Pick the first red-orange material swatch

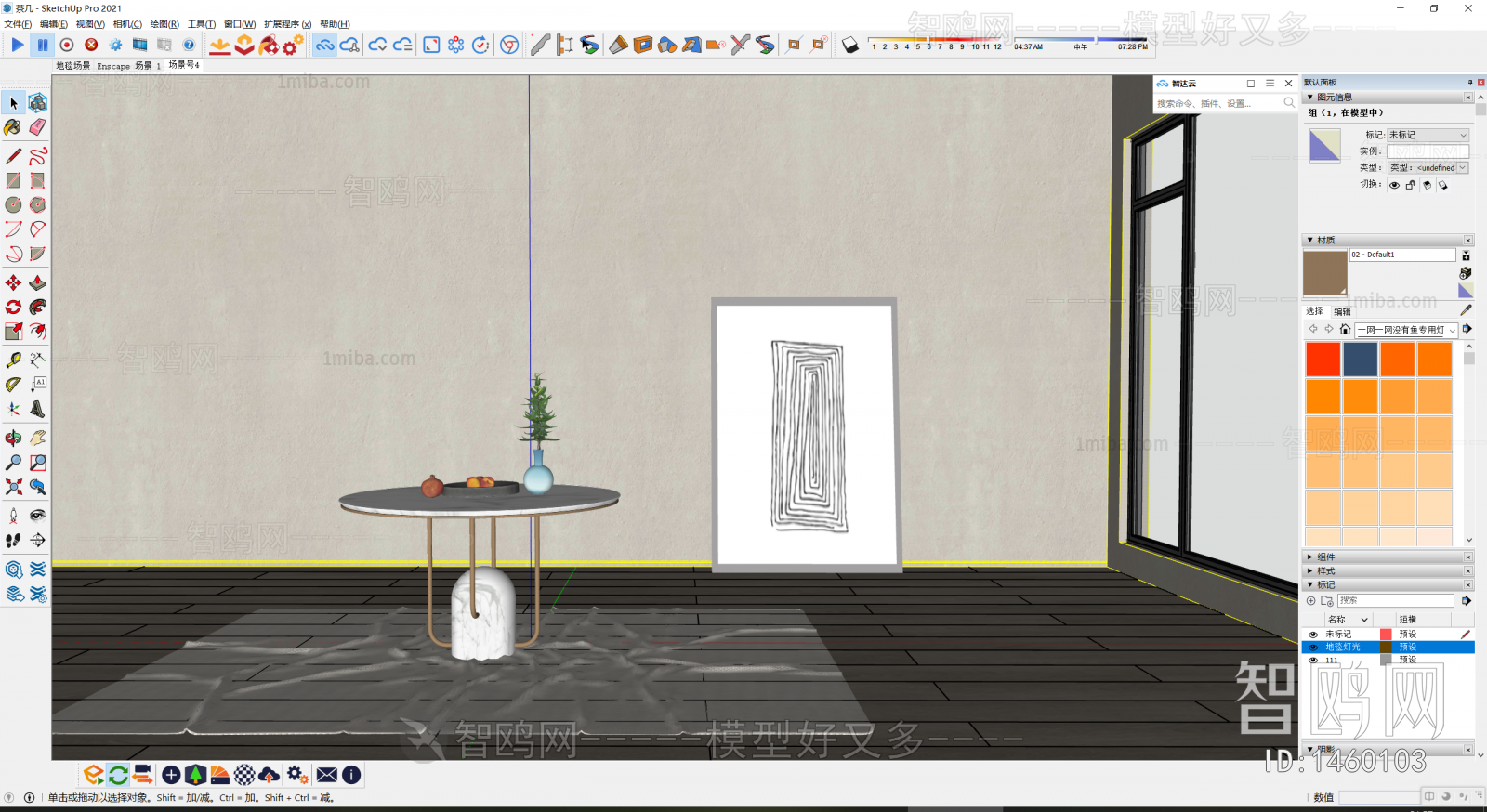[x=1323, y=360]
